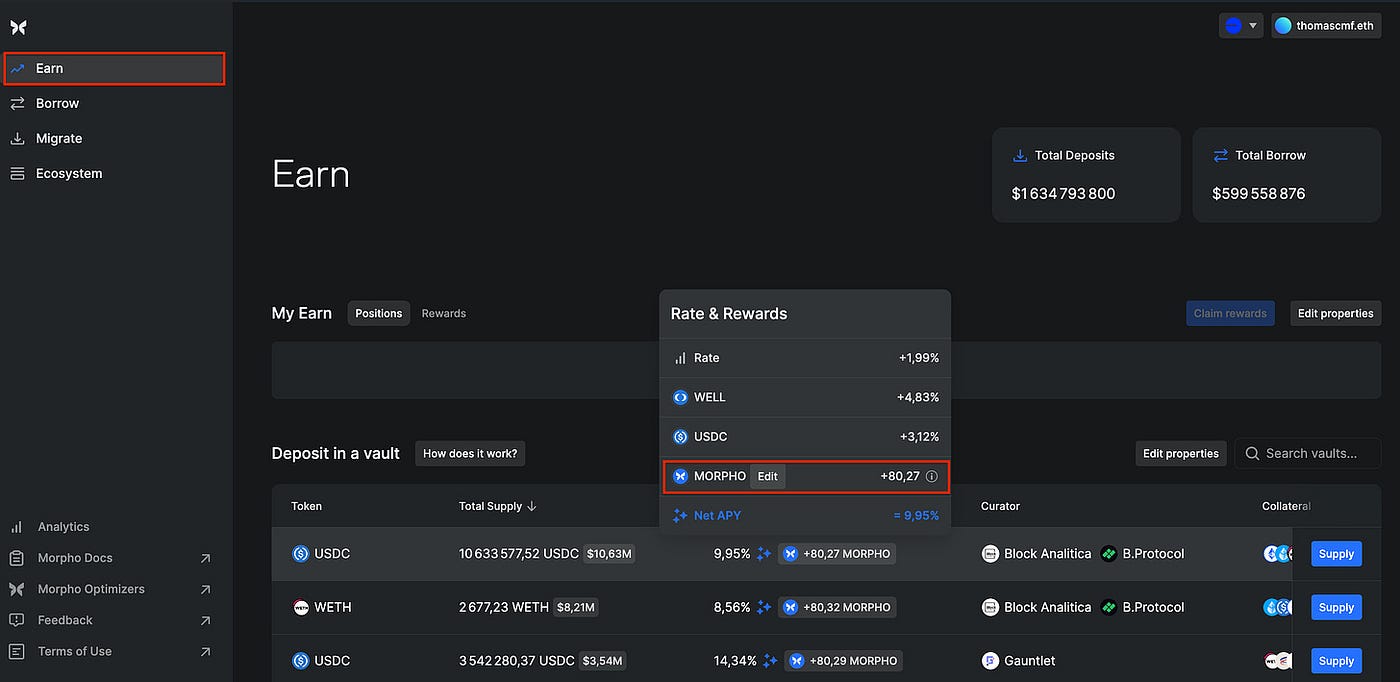Click the $3,54M supply value badge
Screen dimensions: 1400x682
pos(603,661)
